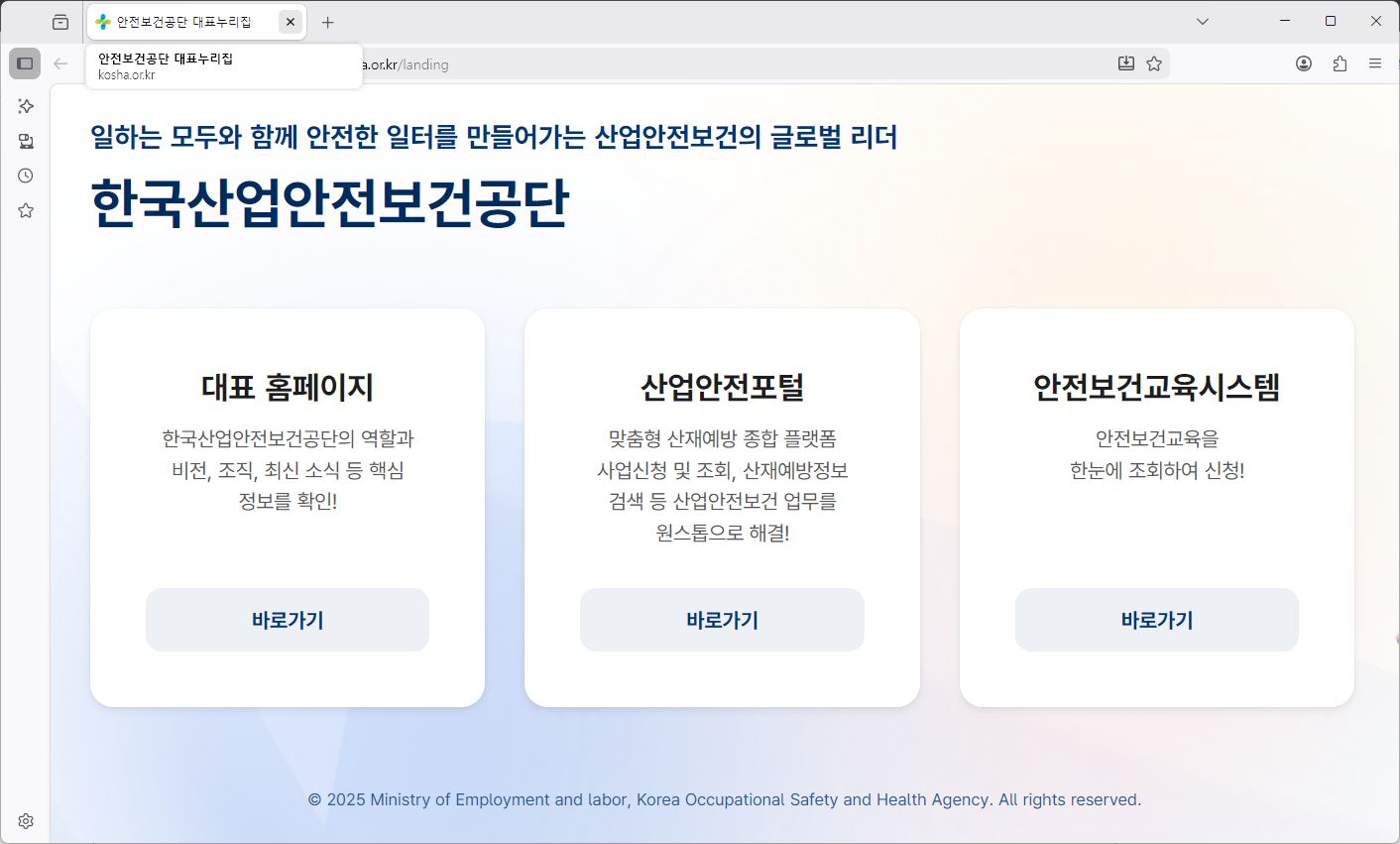This screenshot has width=1400, height=844.
Task: Open history clock sidebar icon
Action: pyautogui.click(x=26, y=176)
